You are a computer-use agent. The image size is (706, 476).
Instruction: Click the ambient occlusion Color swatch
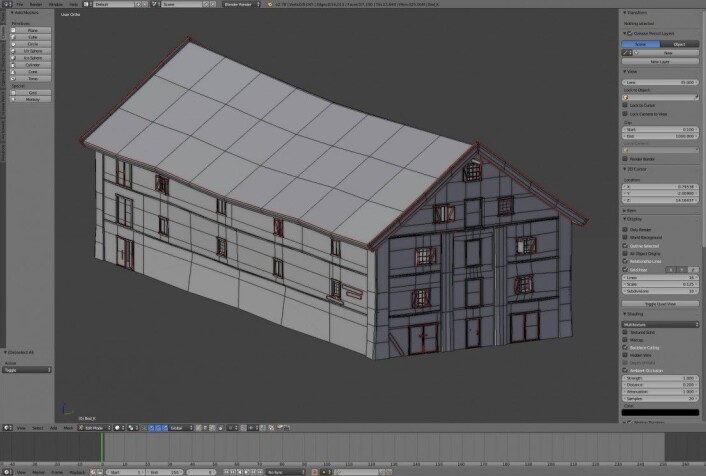[x=660, y=412]
